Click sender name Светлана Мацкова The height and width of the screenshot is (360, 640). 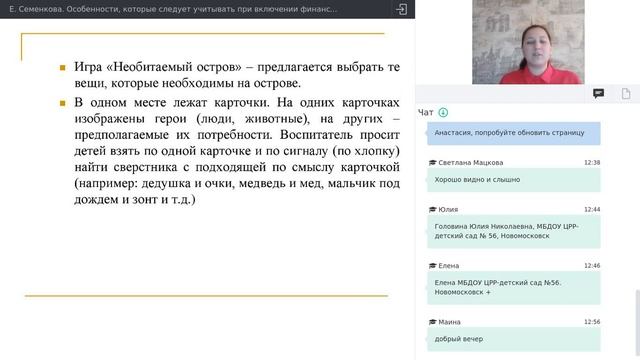pos(471,162)
